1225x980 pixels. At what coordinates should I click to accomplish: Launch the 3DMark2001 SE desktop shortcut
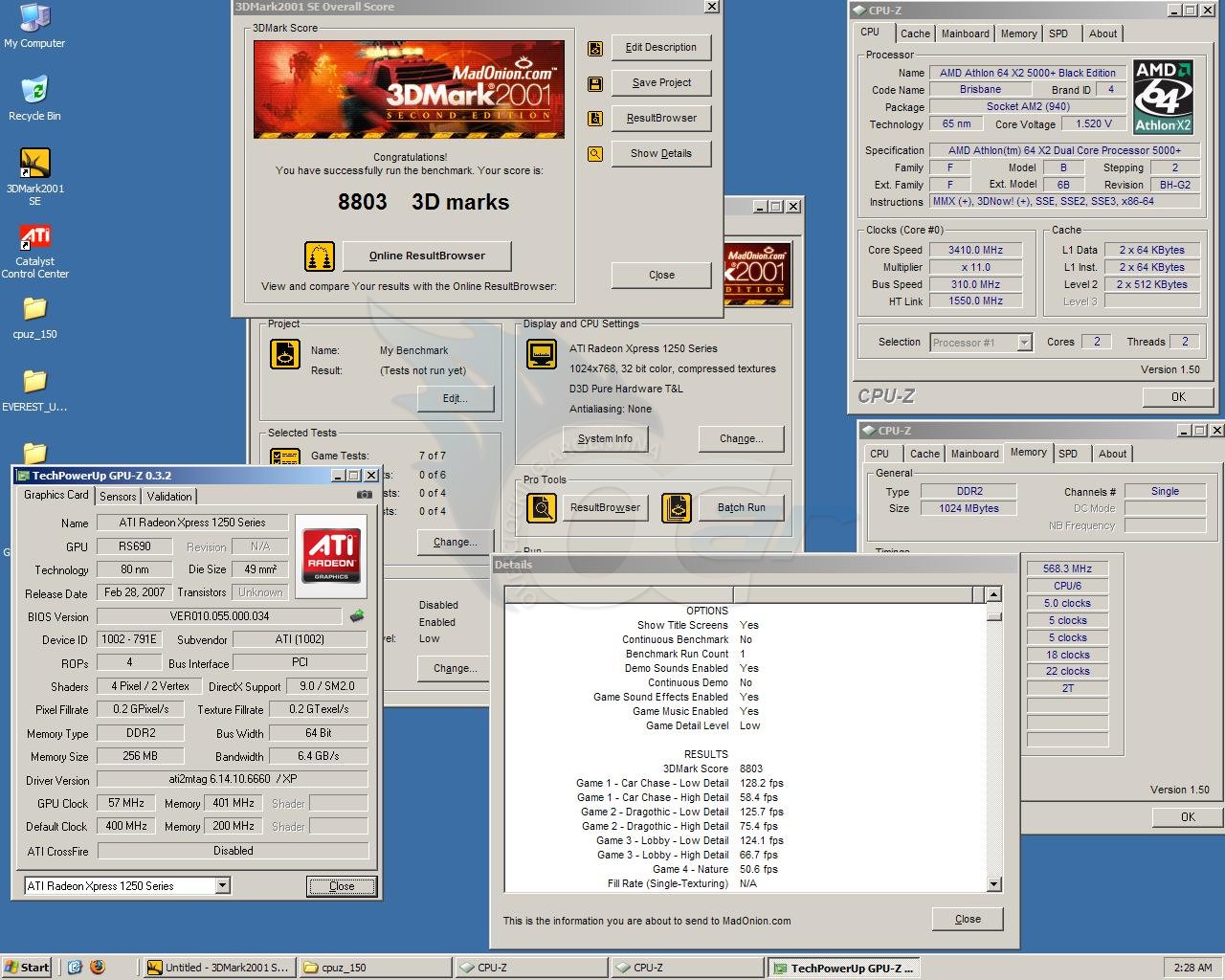[x=34, y=177]
